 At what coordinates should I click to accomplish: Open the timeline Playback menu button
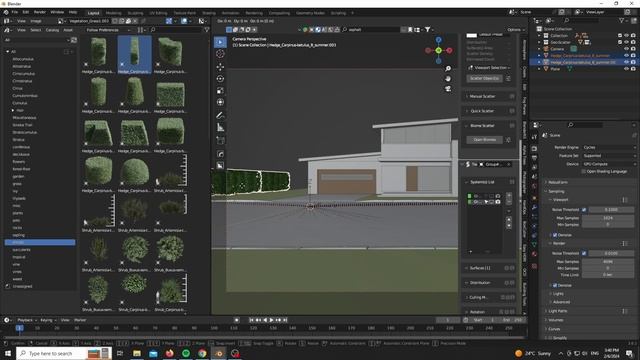point(27,320)
